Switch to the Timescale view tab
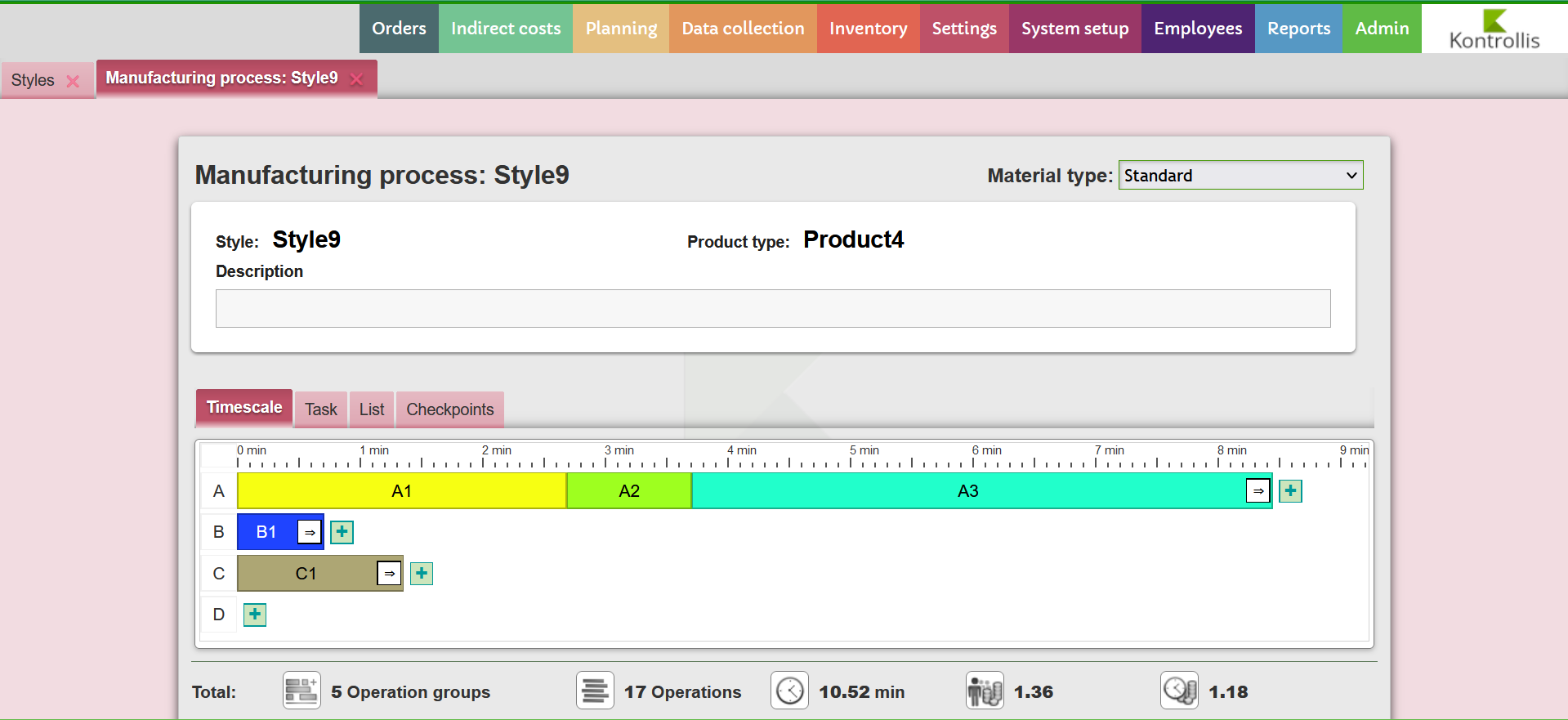This screenshot has width=1568, height=720. pyautogui.click(x=244, y=408)
